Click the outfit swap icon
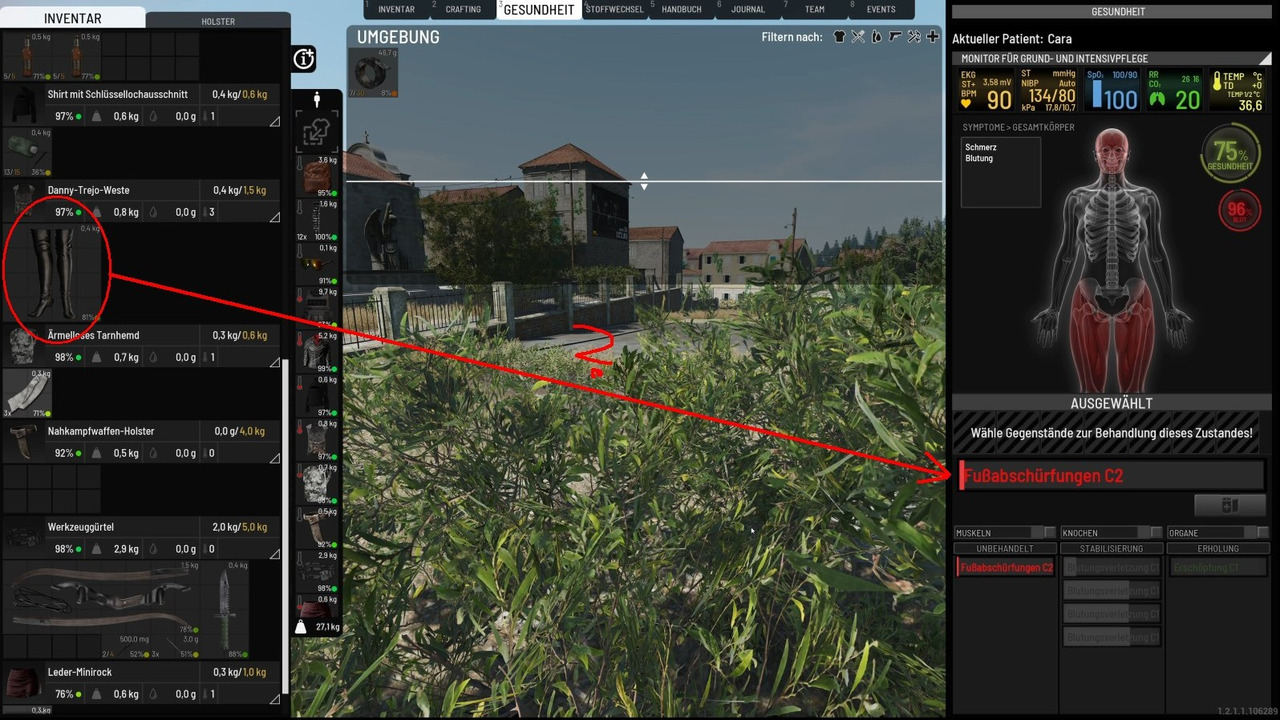 tap(317, 132)
